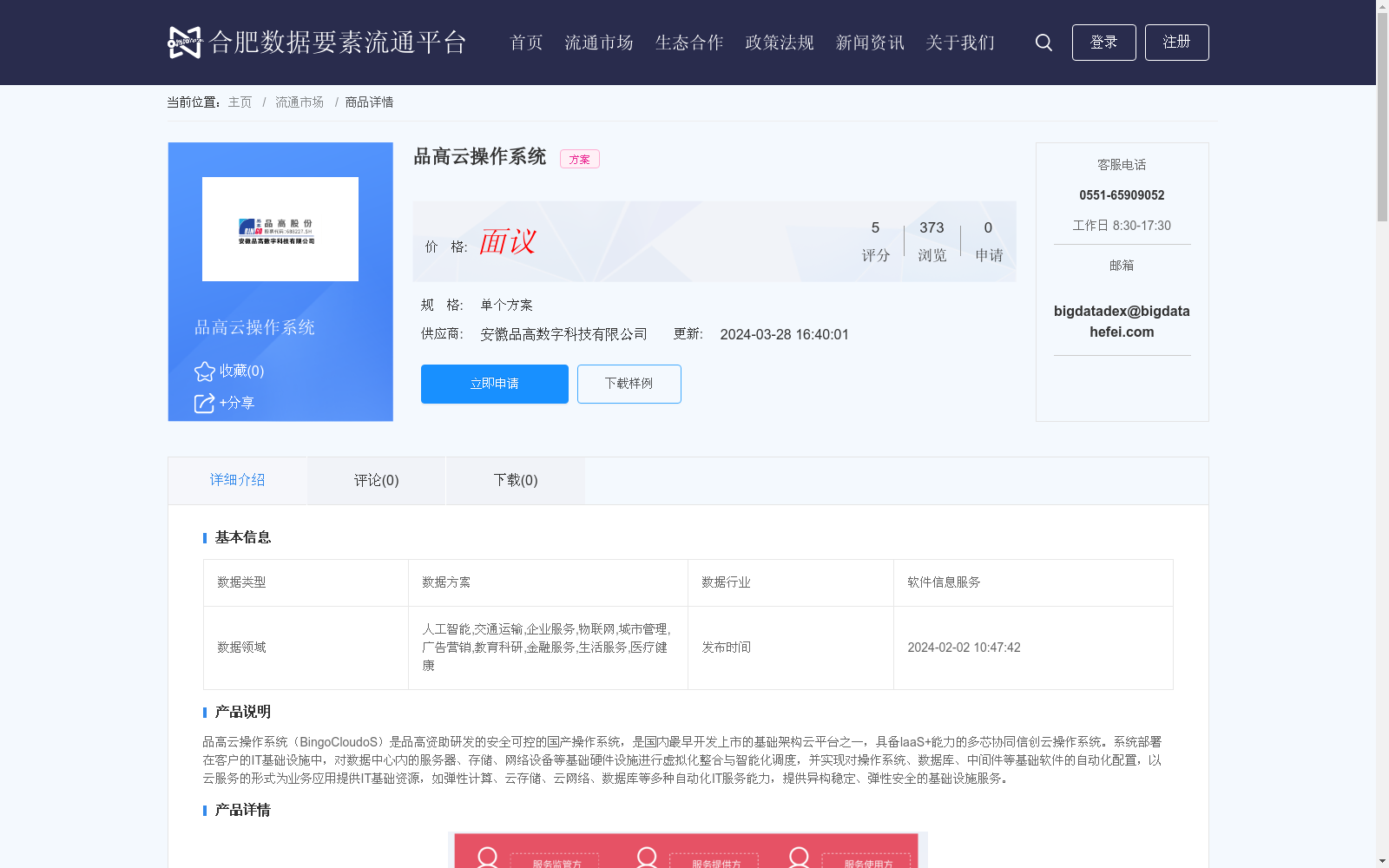This screenshot has width=1389, height=868.
Task: Follow the 主页 breadcrumb link
Action: 240,102
